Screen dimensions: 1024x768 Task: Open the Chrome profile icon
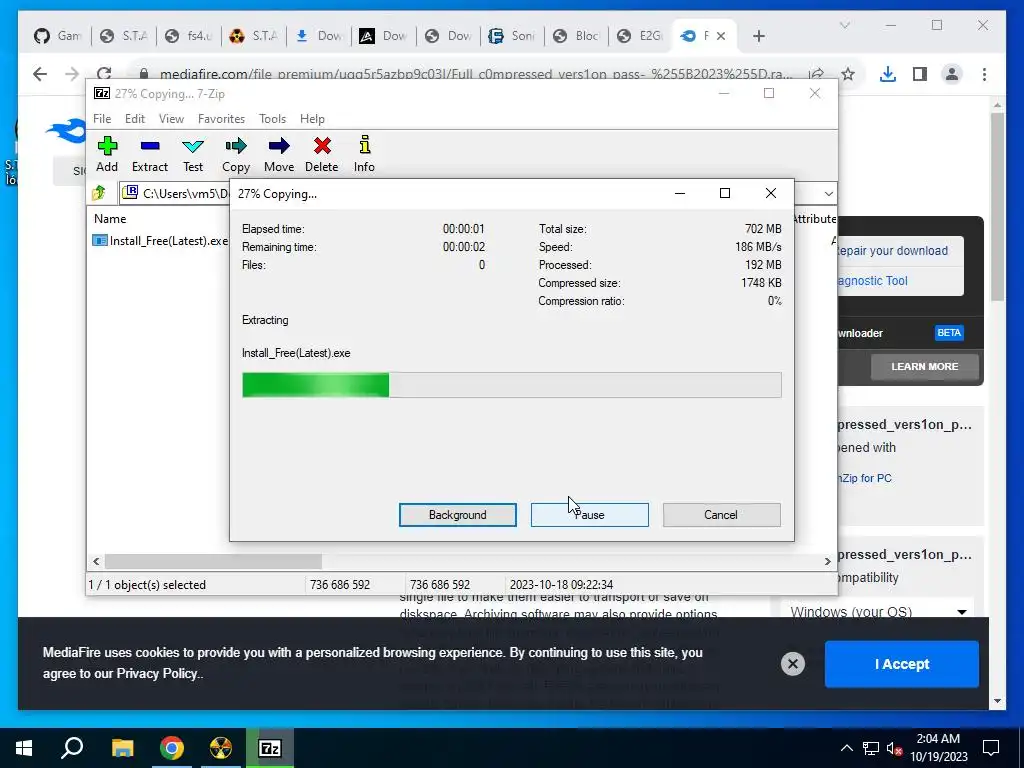[952, 74]
